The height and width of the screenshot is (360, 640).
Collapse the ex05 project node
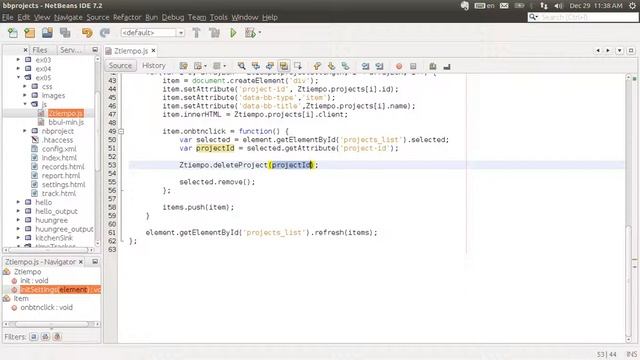[x=18, y=78]
